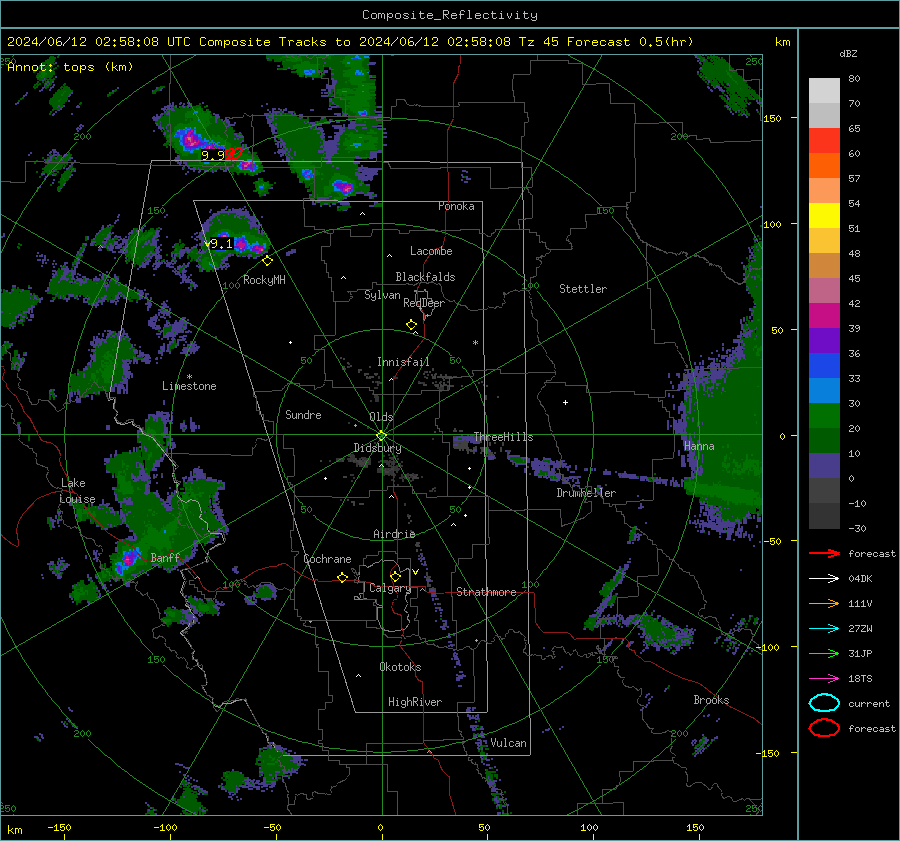The height and width of the screenshot is (841, 900).
Task: Click yellow diamond marker below Cochrane
Action: click(343, 577)
